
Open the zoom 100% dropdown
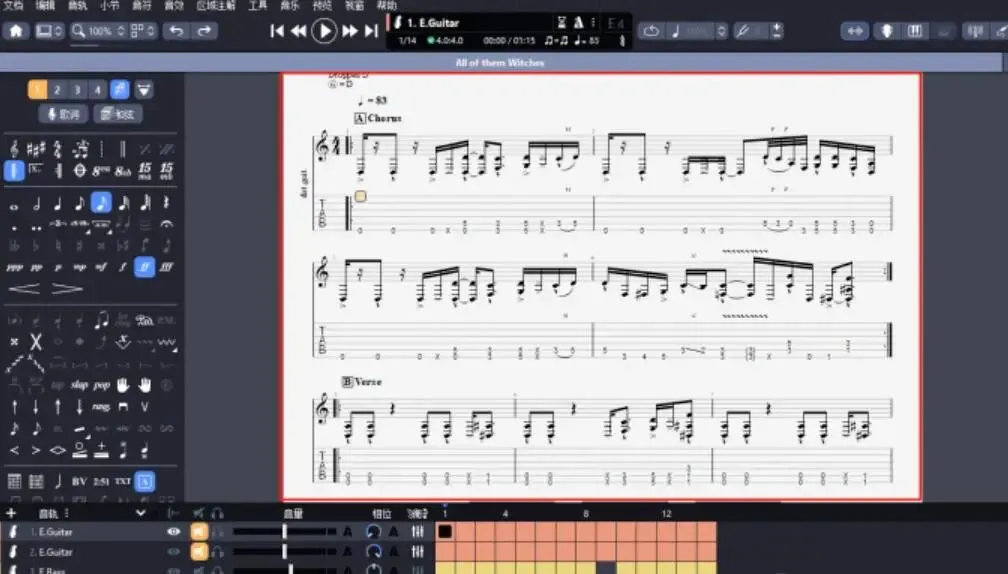tap(98, 31)
